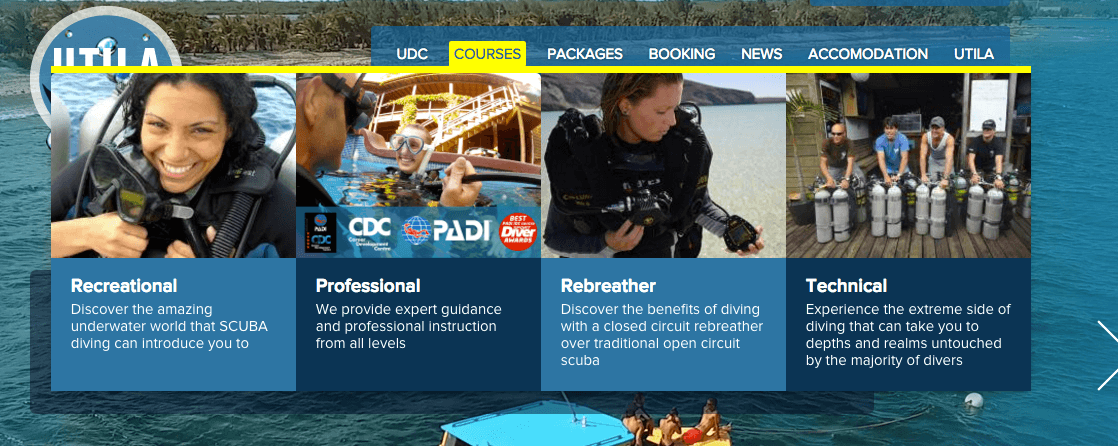Screen dimensions: 1118x446
Task: Click the Rebreather diver photo thumbnail
Action: 663,165
